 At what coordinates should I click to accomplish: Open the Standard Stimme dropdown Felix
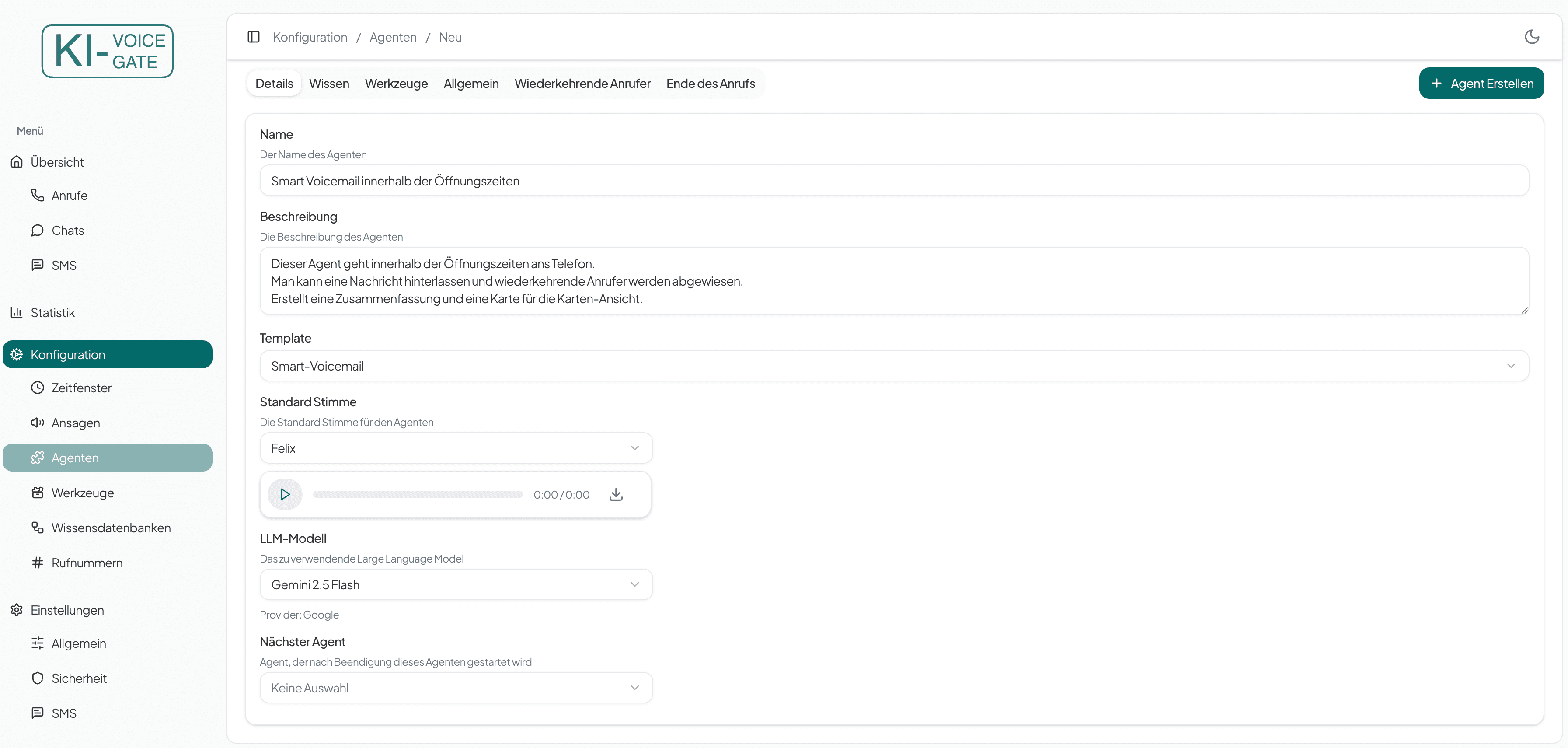tap(455, 448)
